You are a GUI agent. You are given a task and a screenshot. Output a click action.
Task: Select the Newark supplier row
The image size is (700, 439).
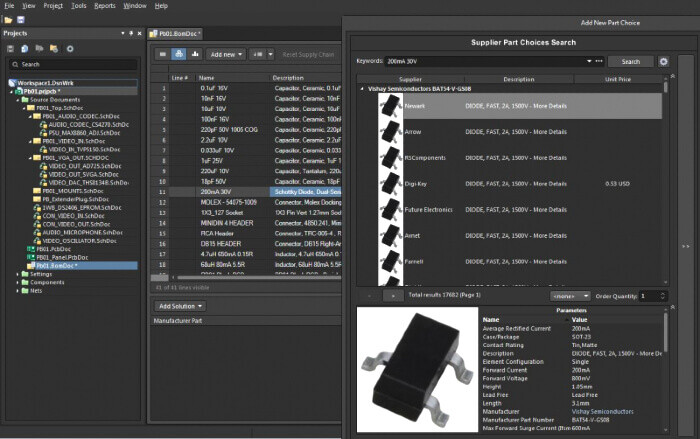tap(520, 106)
